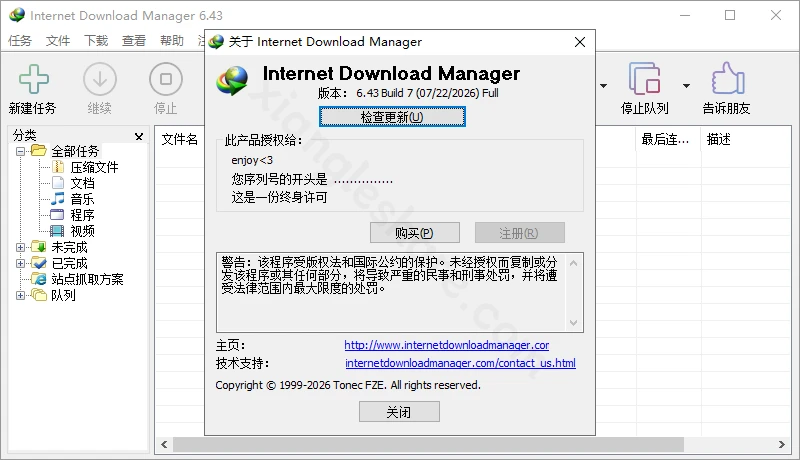
Task: Click the 文件名 column header
Action: point(180,139)
